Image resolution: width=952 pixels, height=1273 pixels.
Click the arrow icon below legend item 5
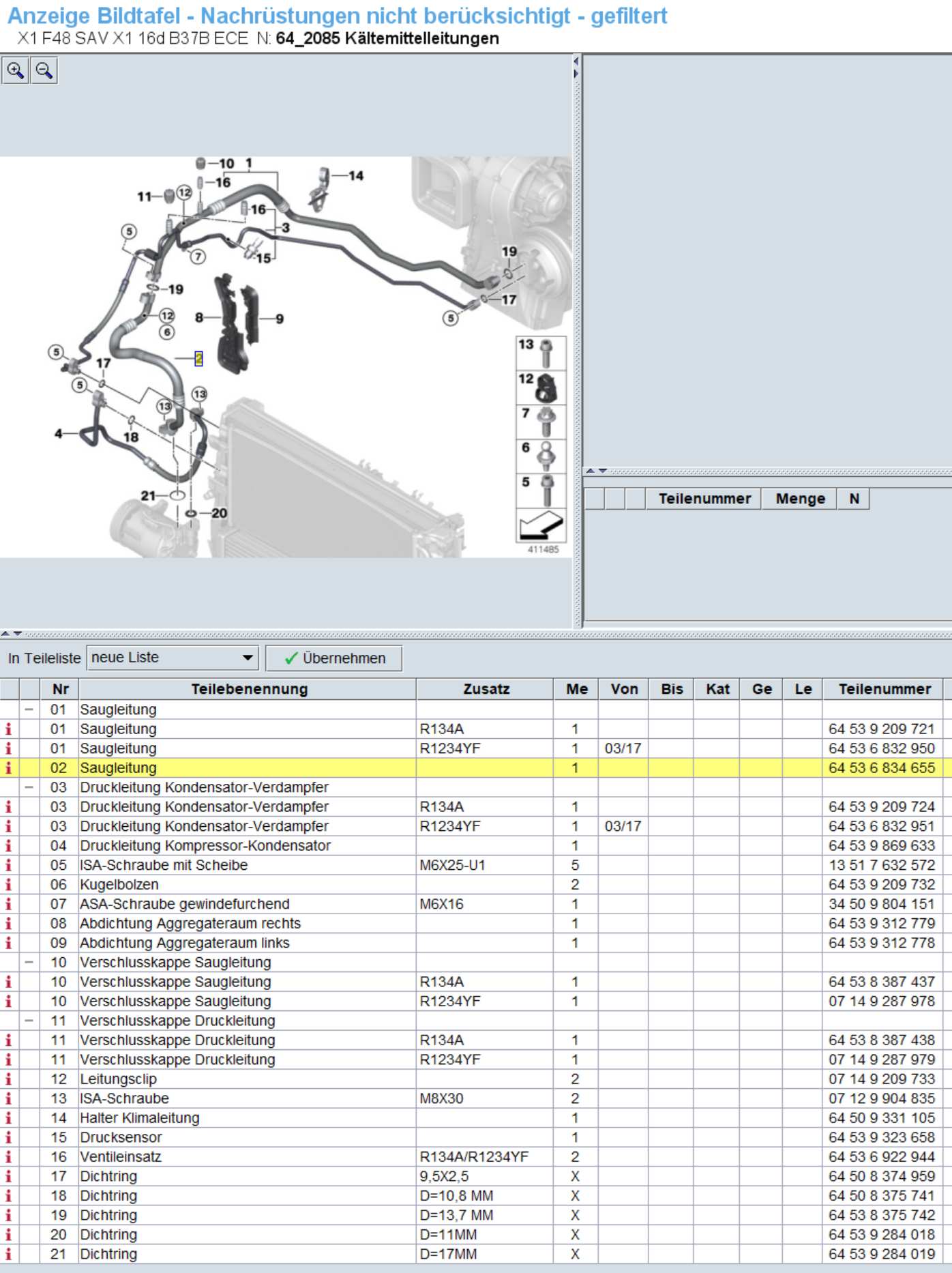(x=541, y=525)
